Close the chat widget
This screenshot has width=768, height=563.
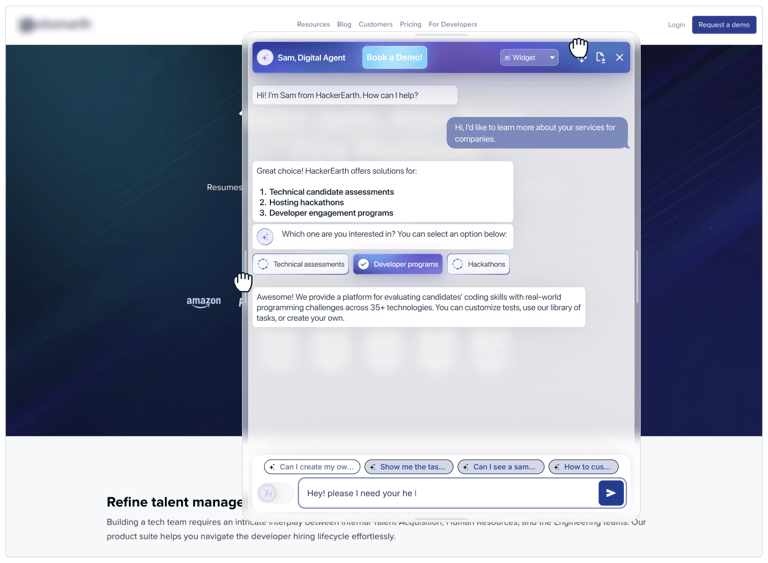(620, 58)
